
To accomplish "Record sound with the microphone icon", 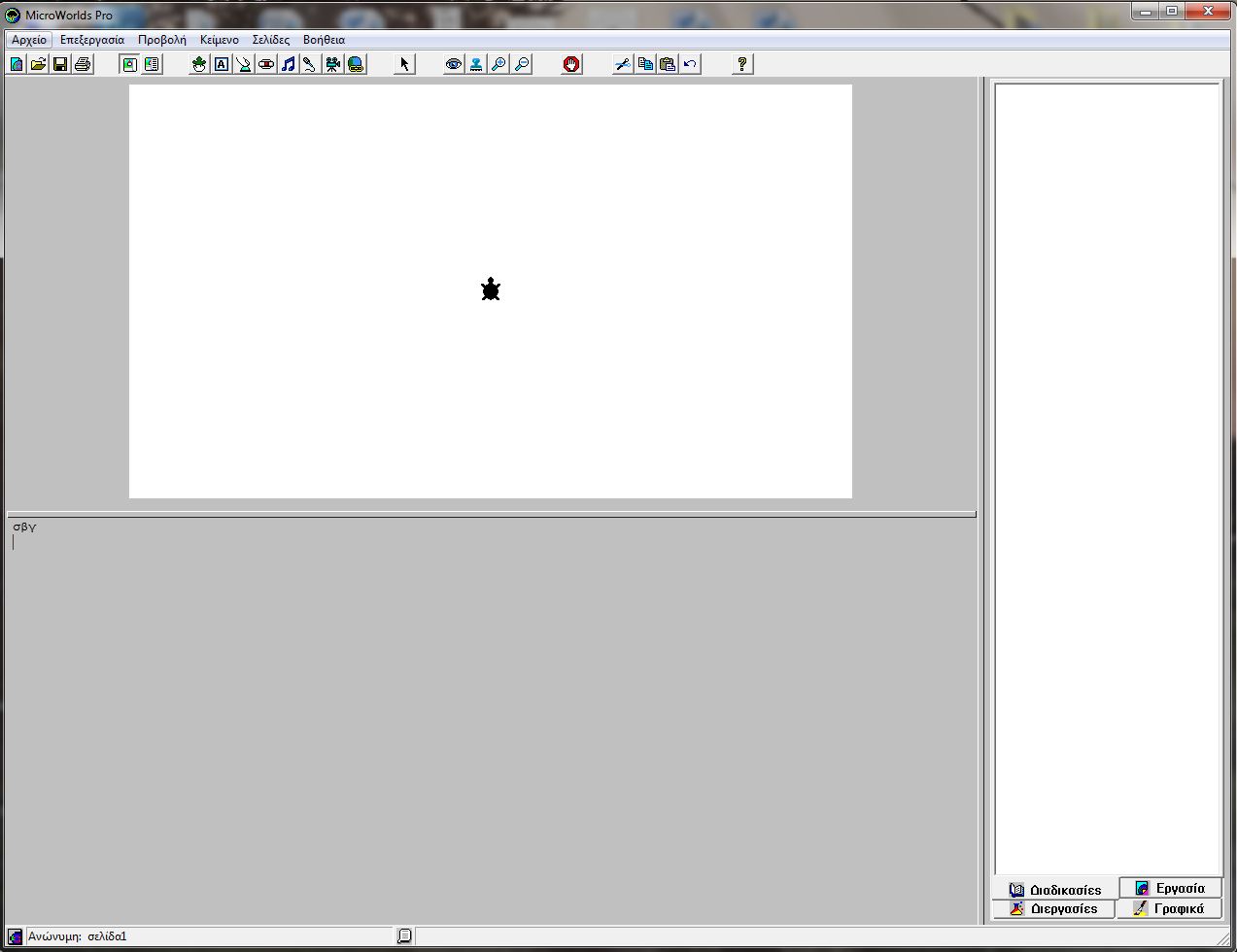I will 310,64.
